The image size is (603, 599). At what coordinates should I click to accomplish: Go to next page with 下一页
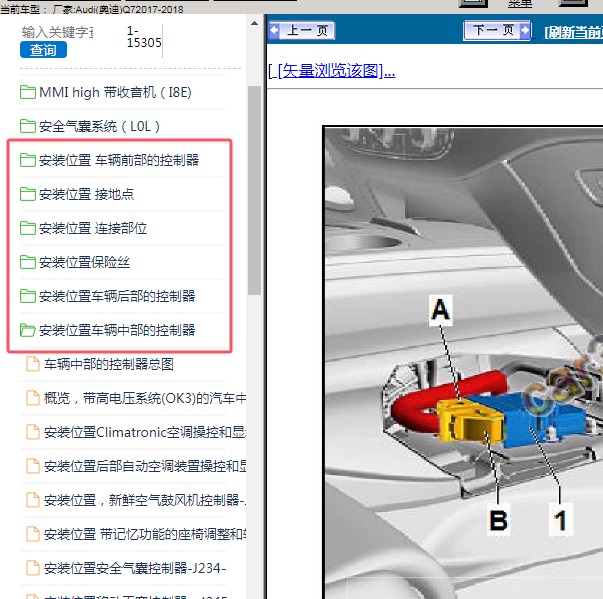click(497, 30)
